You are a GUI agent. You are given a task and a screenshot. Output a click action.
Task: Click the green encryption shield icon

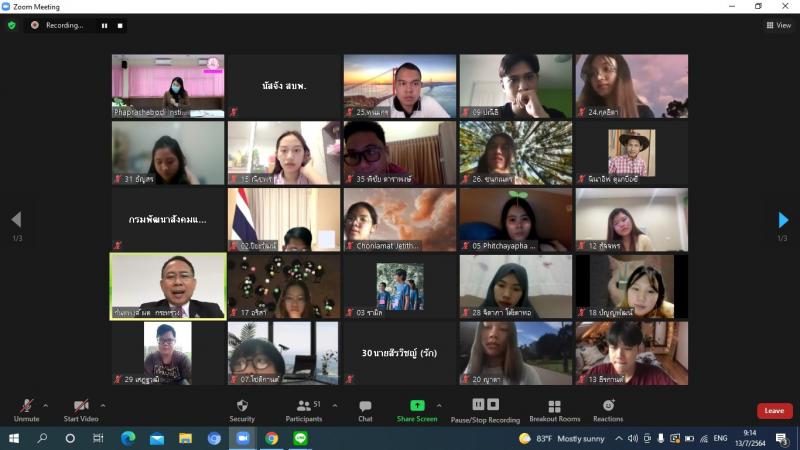[11, 25]
